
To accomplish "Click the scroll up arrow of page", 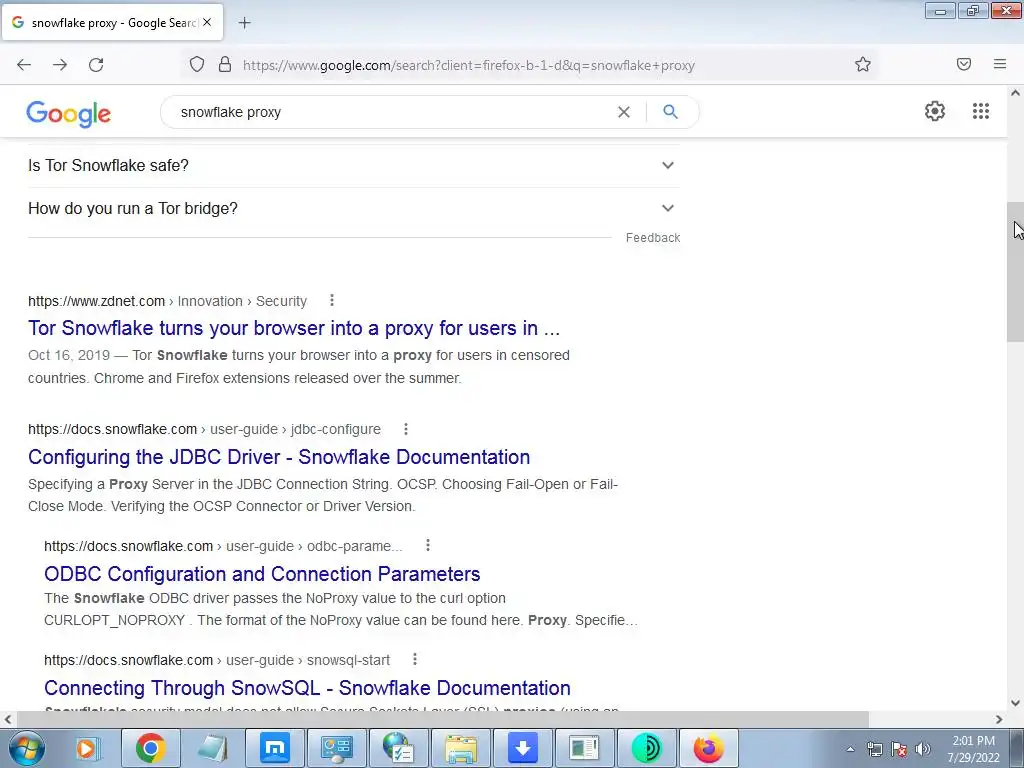I will (x=1016, y=93).
